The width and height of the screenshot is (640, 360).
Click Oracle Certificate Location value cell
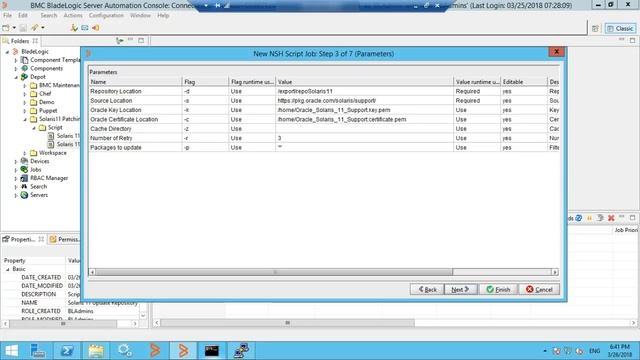pyautogui.click(x=364, y=119)
